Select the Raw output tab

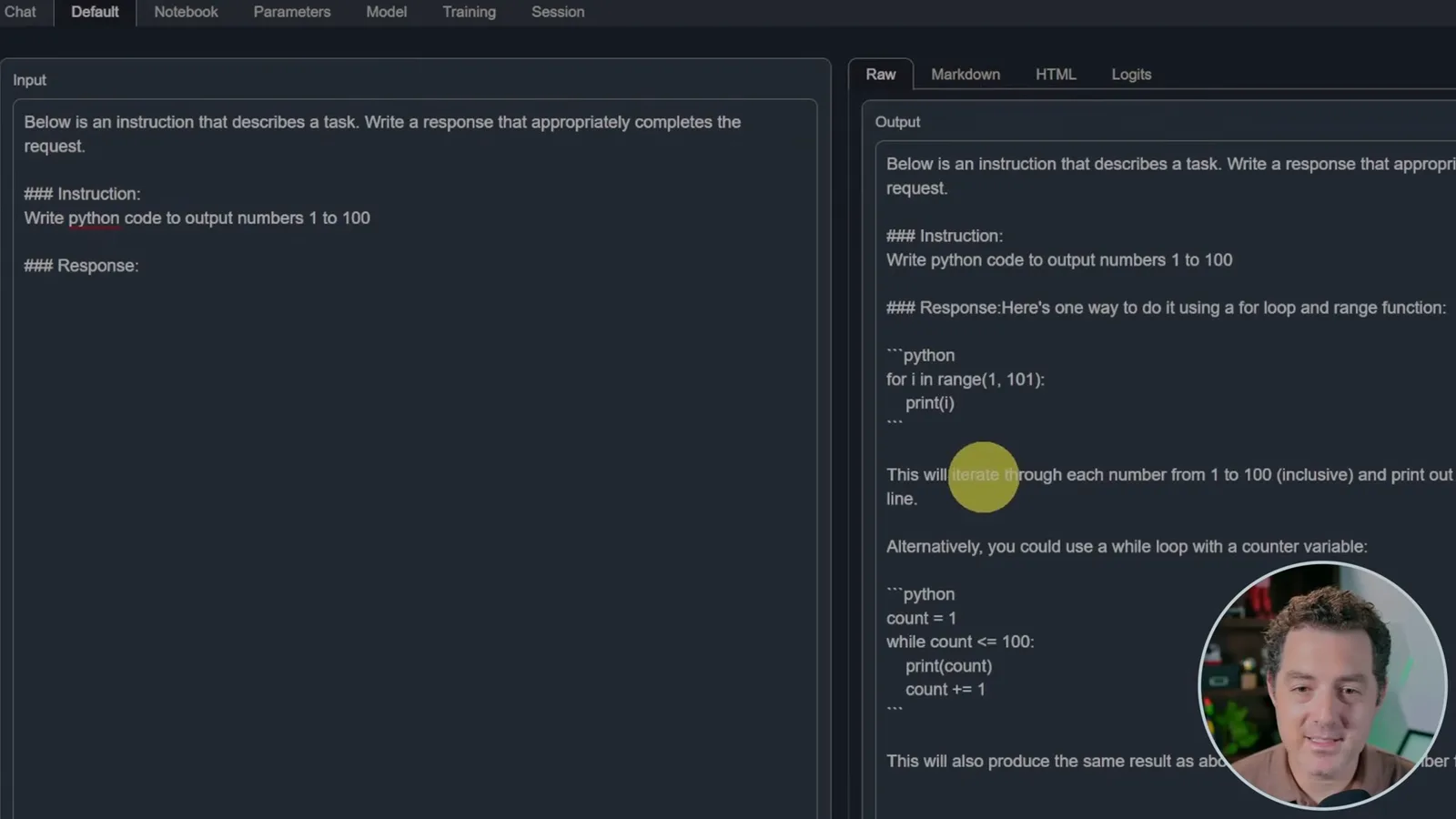coord(881,75)
